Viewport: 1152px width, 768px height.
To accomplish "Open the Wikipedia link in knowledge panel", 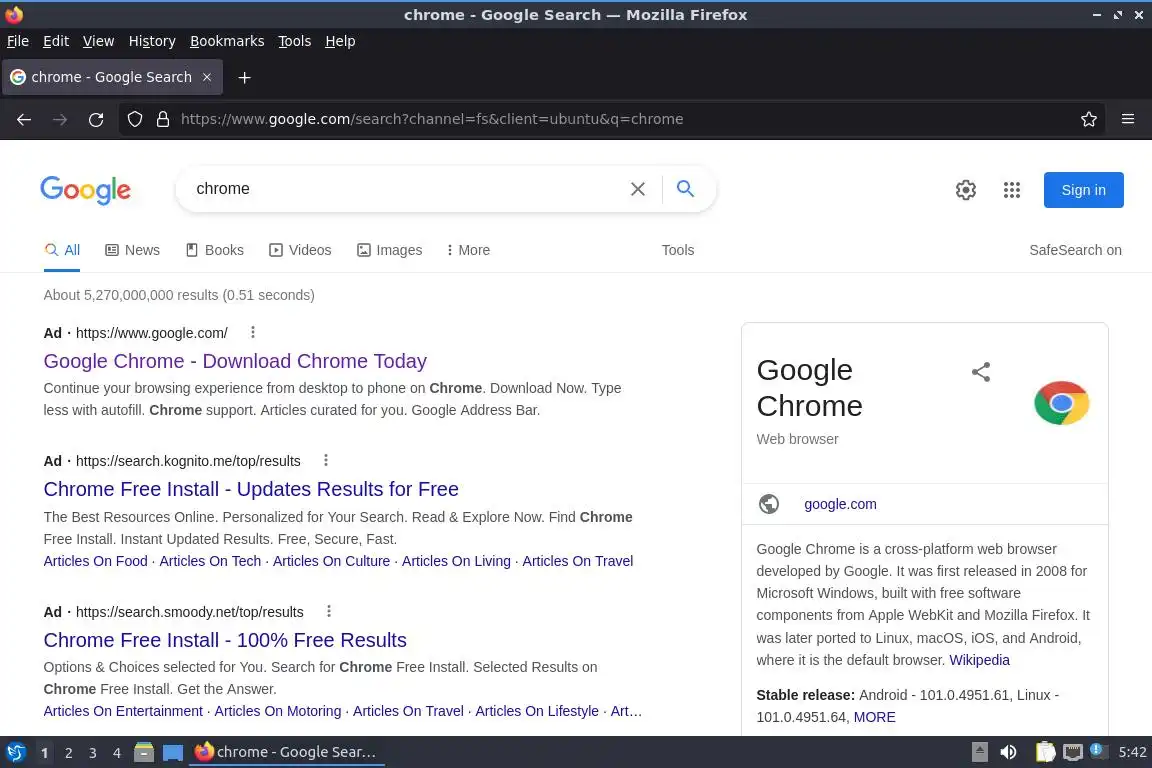I will (979, 659).
